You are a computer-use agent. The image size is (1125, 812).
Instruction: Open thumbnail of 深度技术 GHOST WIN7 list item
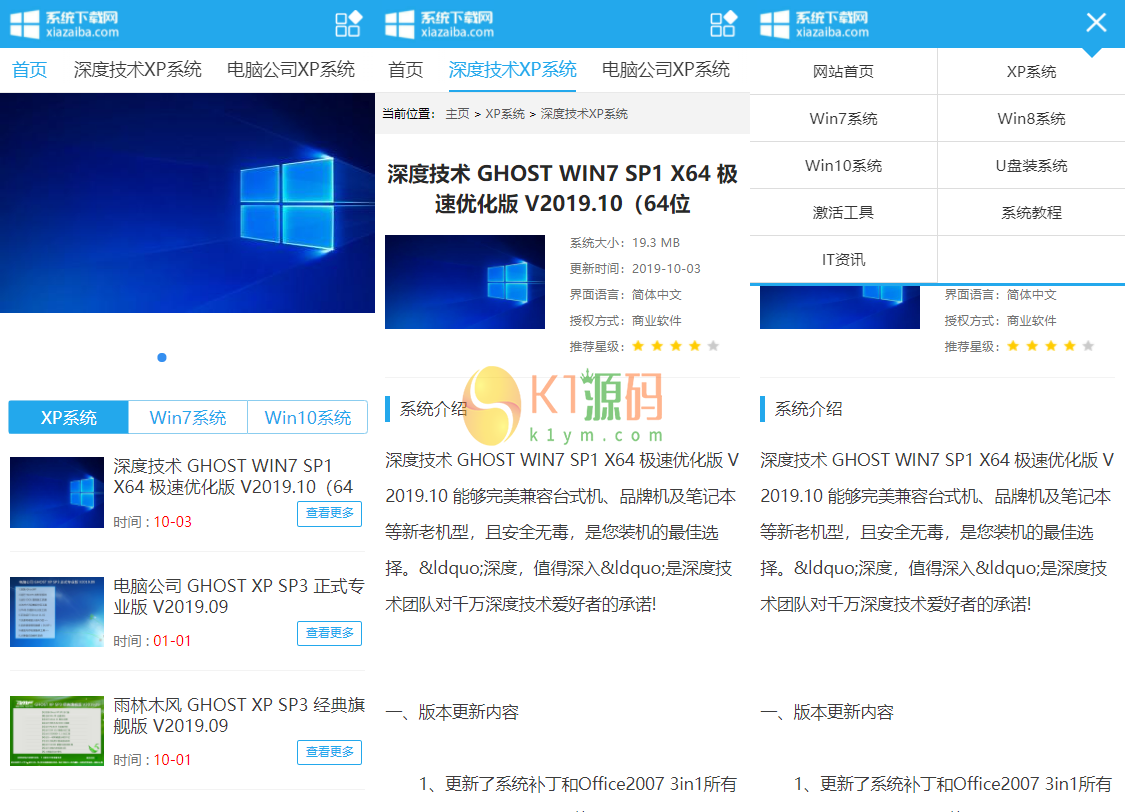pos(57,492)
